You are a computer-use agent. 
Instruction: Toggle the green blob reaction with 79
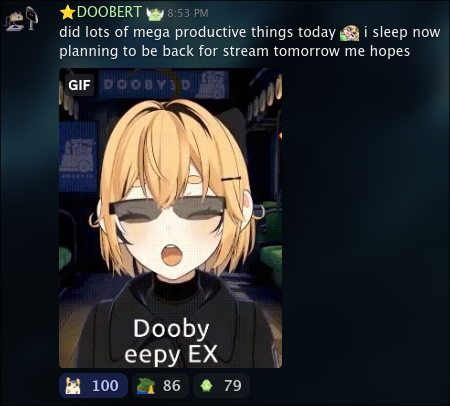coord(221,385)
